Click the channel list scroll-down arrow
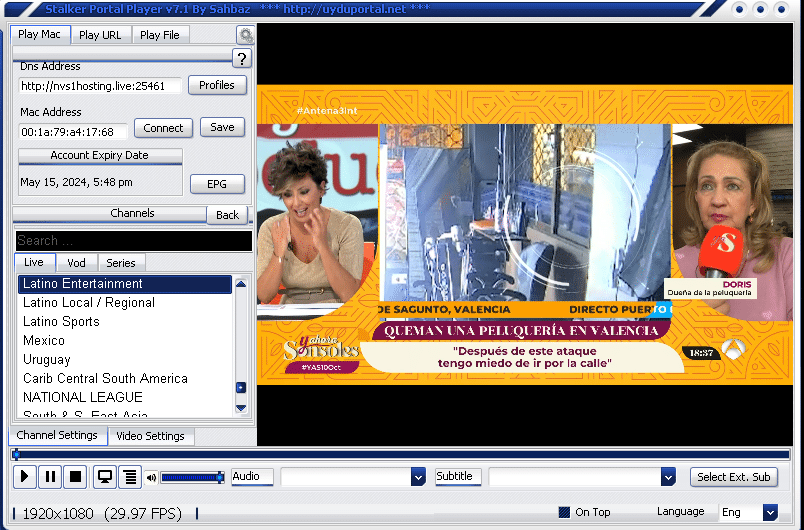Viewport: 804px width, 530px height. (241, 408)
